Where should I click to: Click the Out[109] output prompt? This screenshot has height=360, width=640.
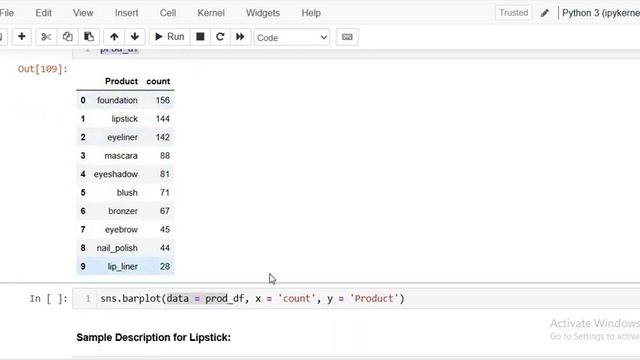click(x=42, y=69)
